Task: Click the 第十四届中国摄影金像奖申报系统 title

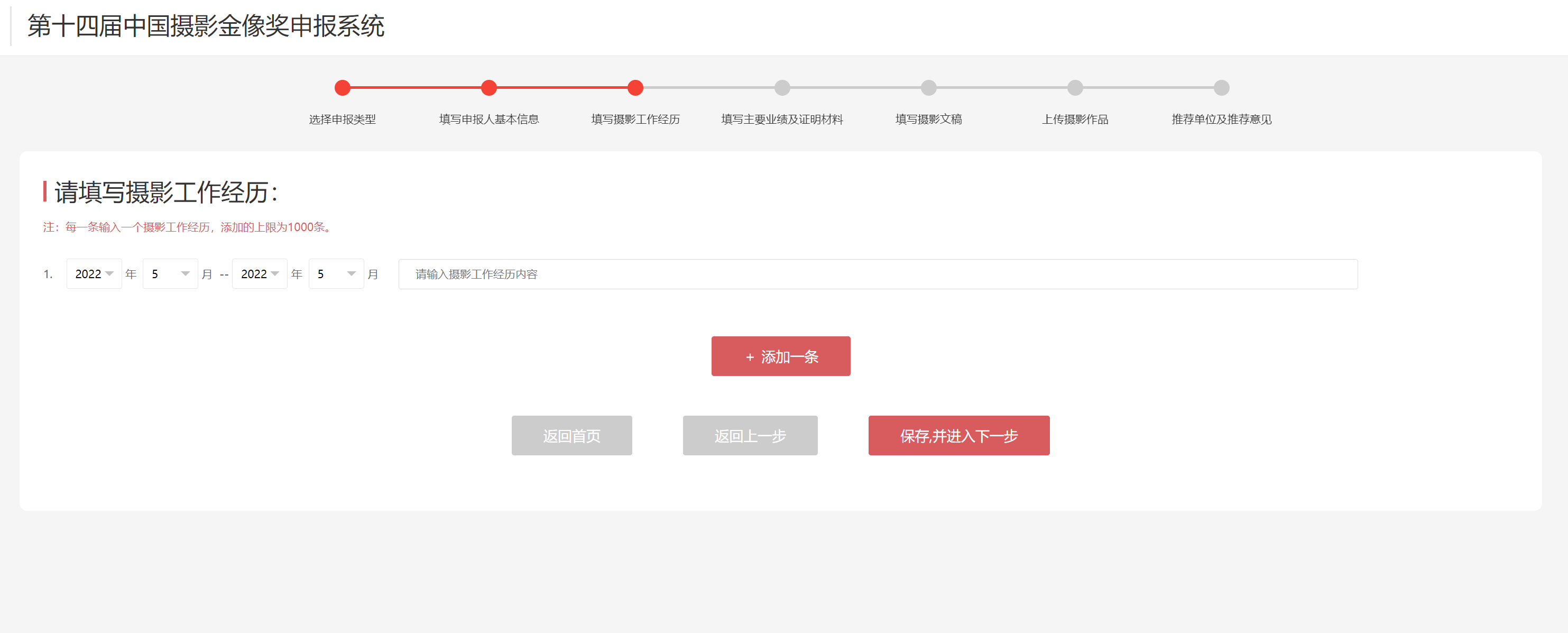Action: pyautogui.click(x=206, y=26)
